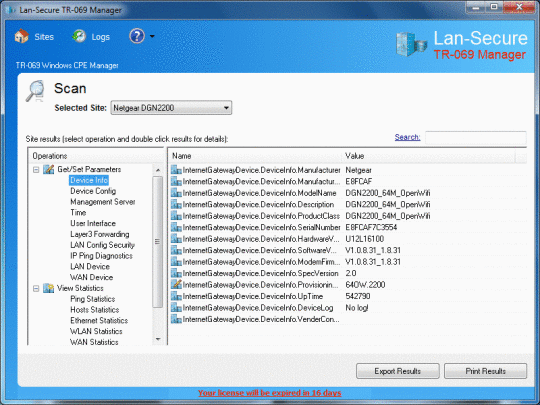Click Operations tree scroll up arrow
Viewport: 540px width, 405px height.
pyautogui.click(x=158, y=170)
